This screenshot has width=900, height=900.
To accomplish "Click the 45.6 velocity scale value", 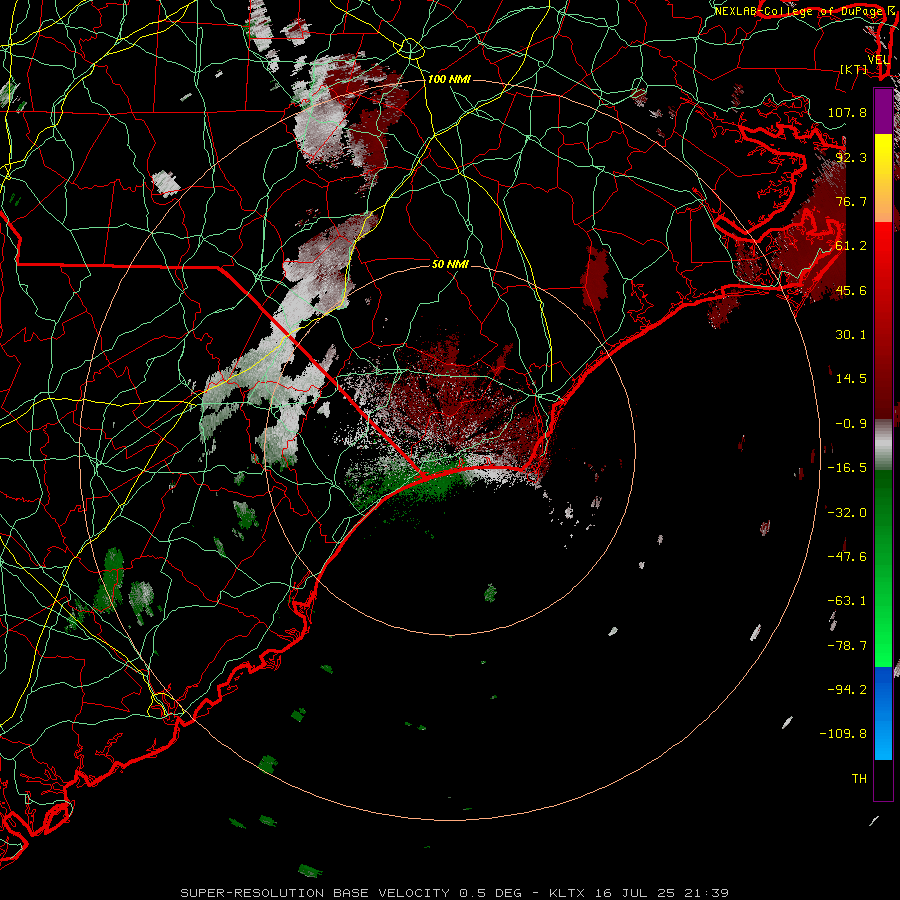I will [851, 290].
